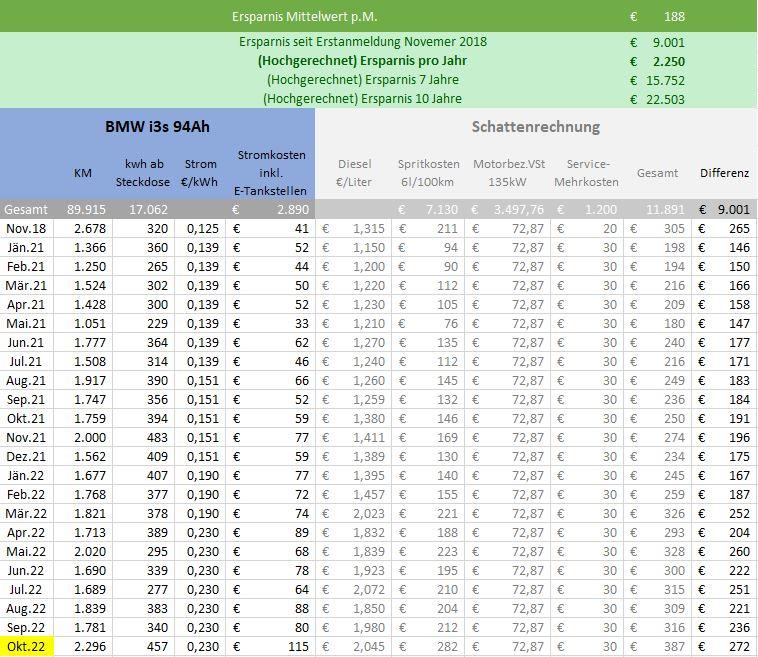
Task: Click strom price 0,151 in Aug.21 row
Action: (x=203, y=380)
